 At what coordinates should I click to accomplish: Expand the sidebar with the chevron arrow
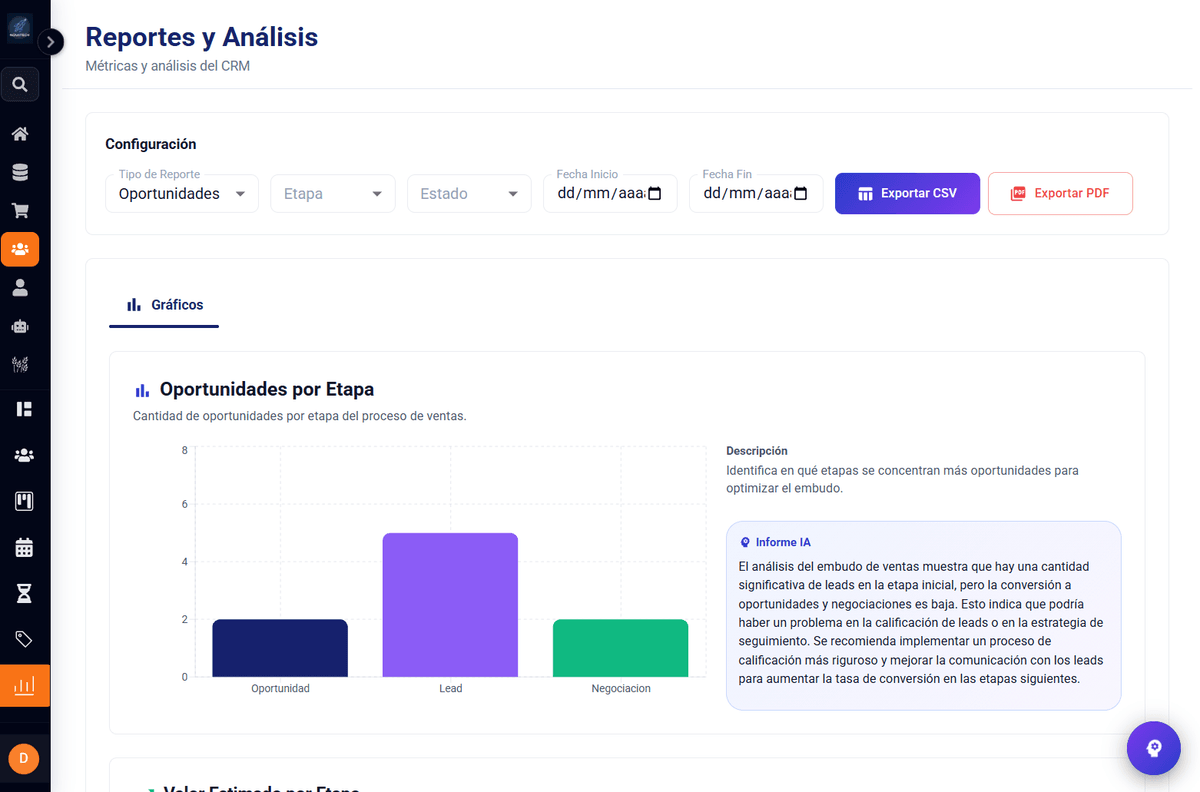pos(51,42)
